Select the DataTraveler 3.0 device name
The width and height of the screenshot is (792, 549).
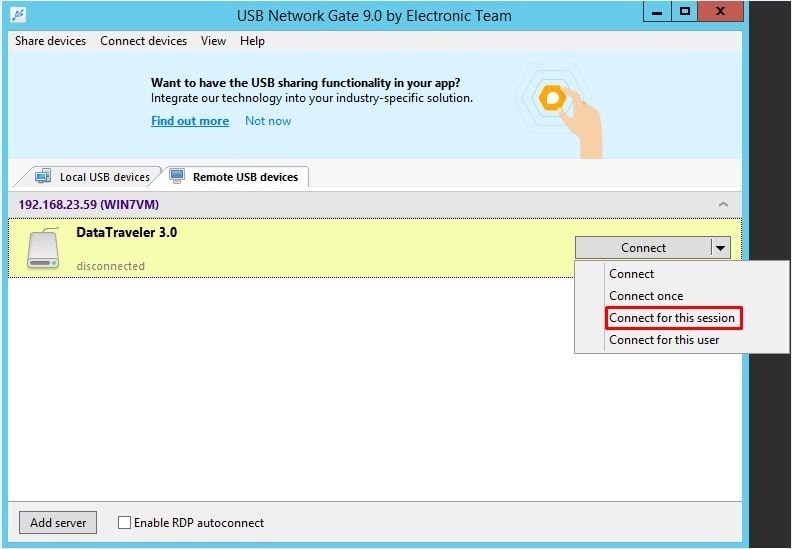(x=127, y=232)
